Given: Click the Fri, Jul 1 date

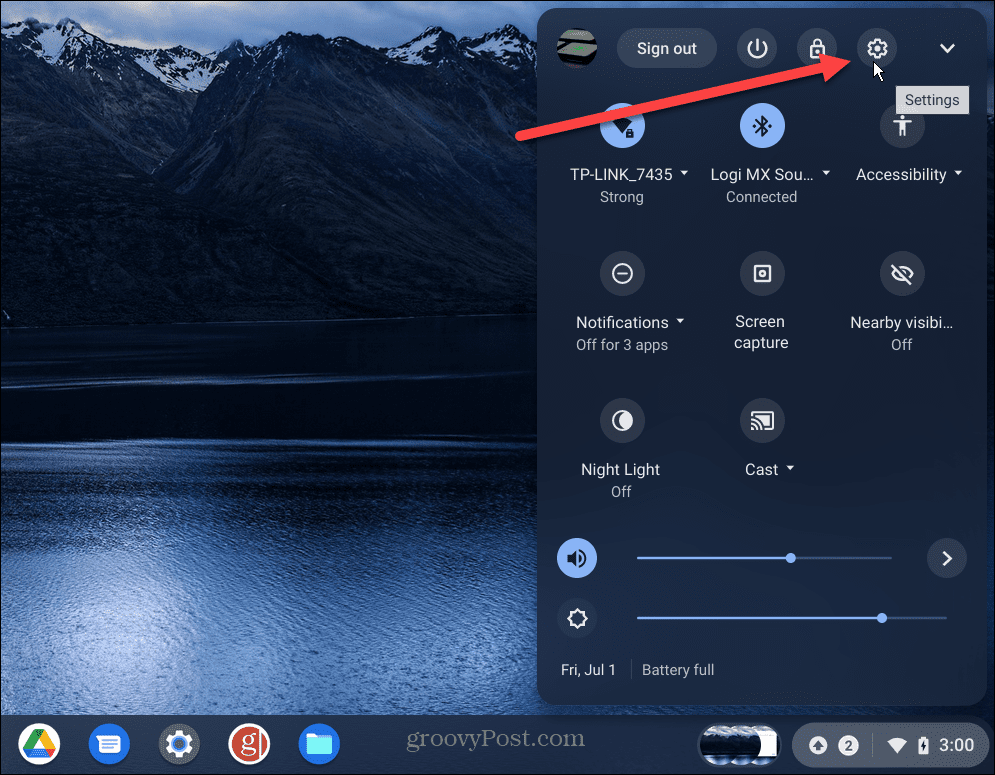Looking at the screenshot, I should point(588,670).
